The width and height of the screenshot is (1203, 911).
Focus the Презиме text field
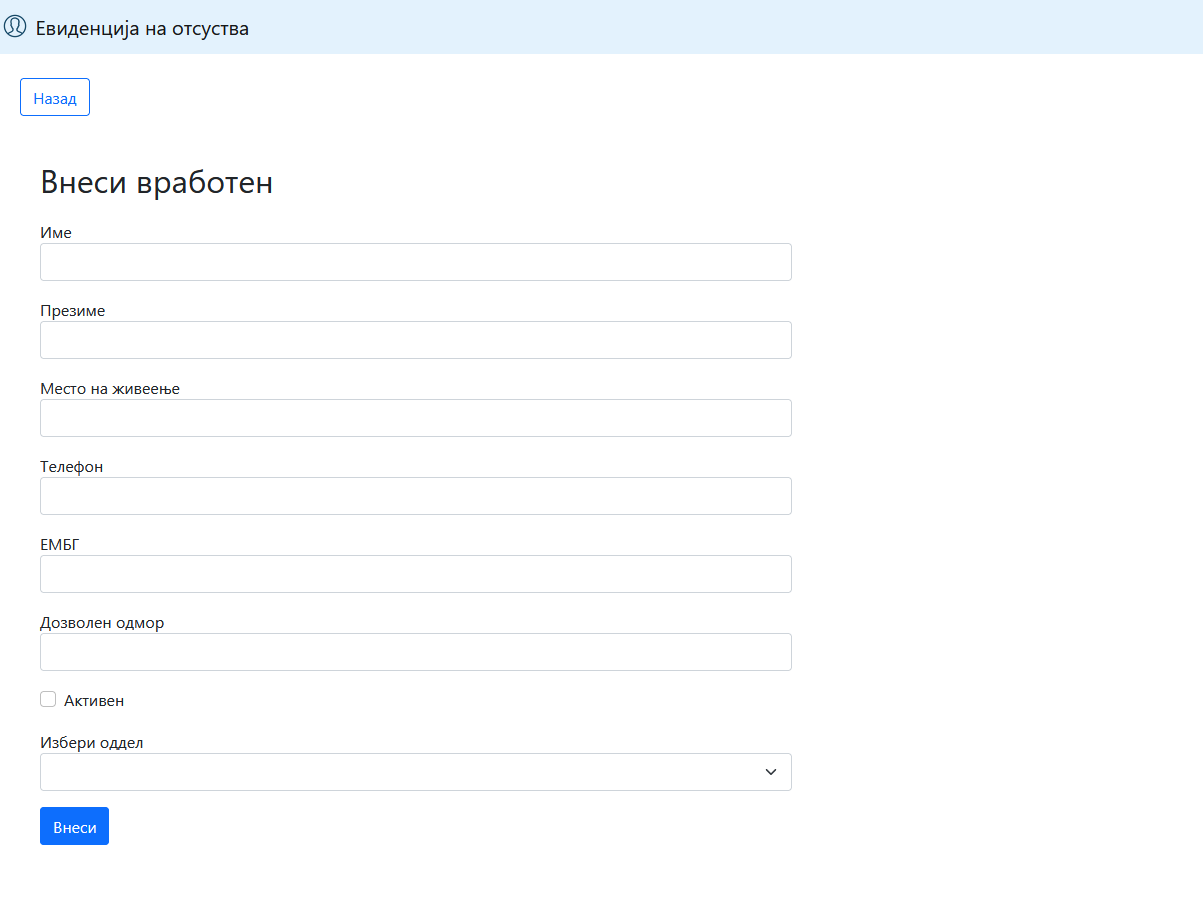[x=415, y=340]
